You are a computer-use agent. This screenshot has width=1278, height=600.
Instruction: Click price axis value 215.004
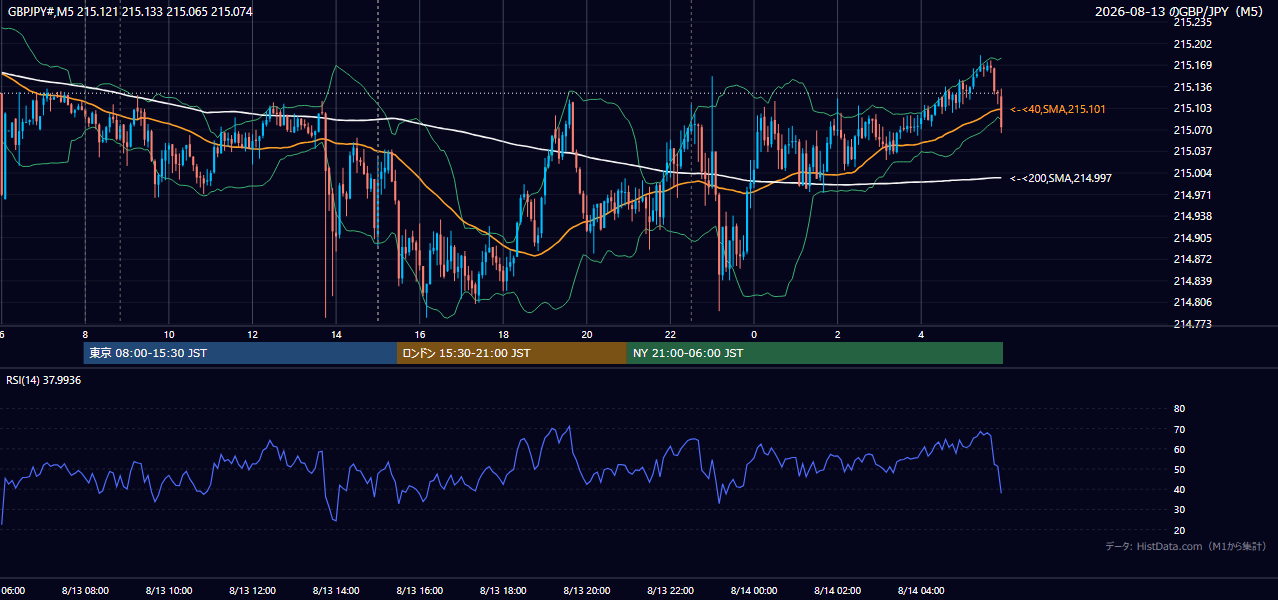(x=1192, y=174)
